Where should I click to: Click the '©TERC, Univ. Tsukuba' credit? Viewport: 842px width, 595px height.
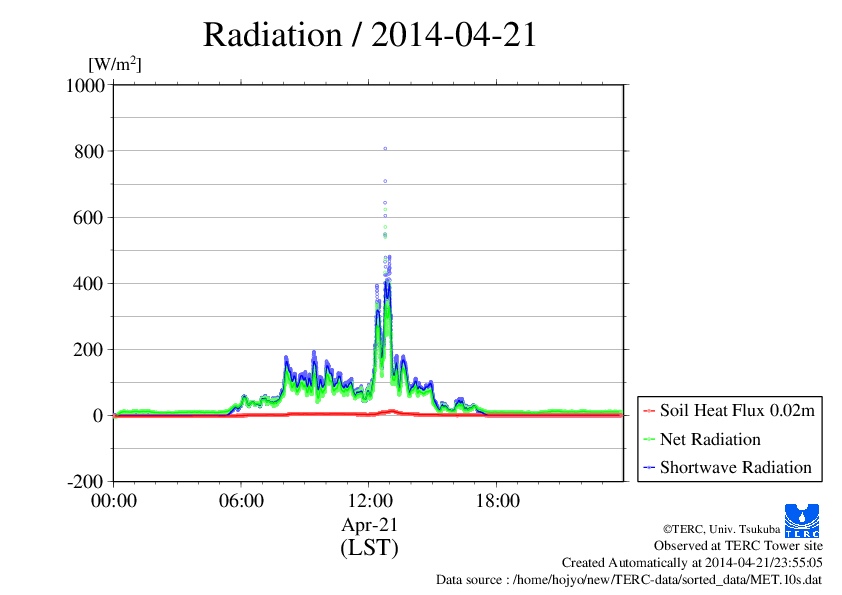tap(721, 529)
